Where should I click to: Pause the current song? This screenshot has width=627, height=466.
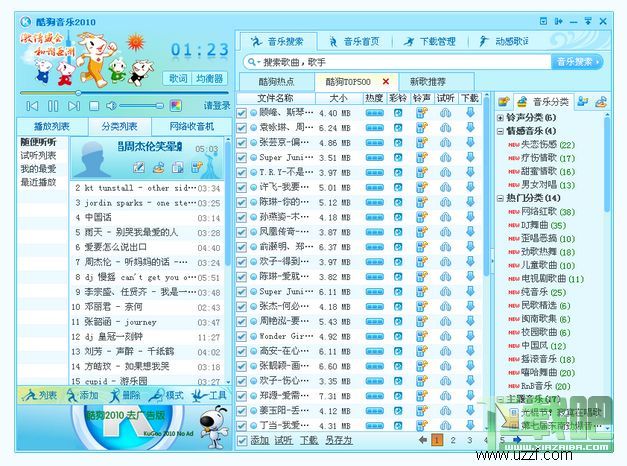(53, 106)
